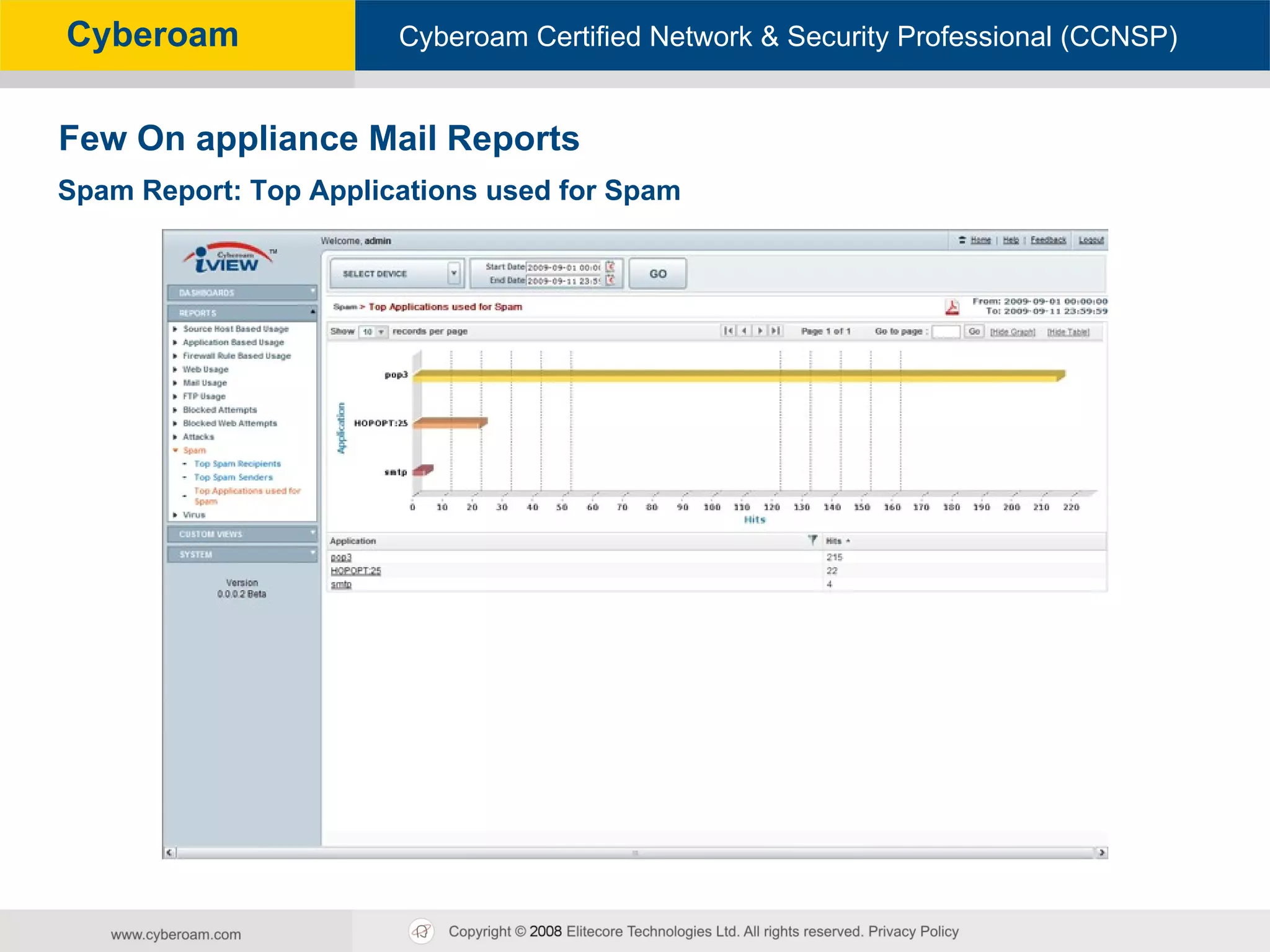This screenshot has height=952, width=1270.
Task: Open the SELECT DEVICE dropdown
Action: coord(454,273)
